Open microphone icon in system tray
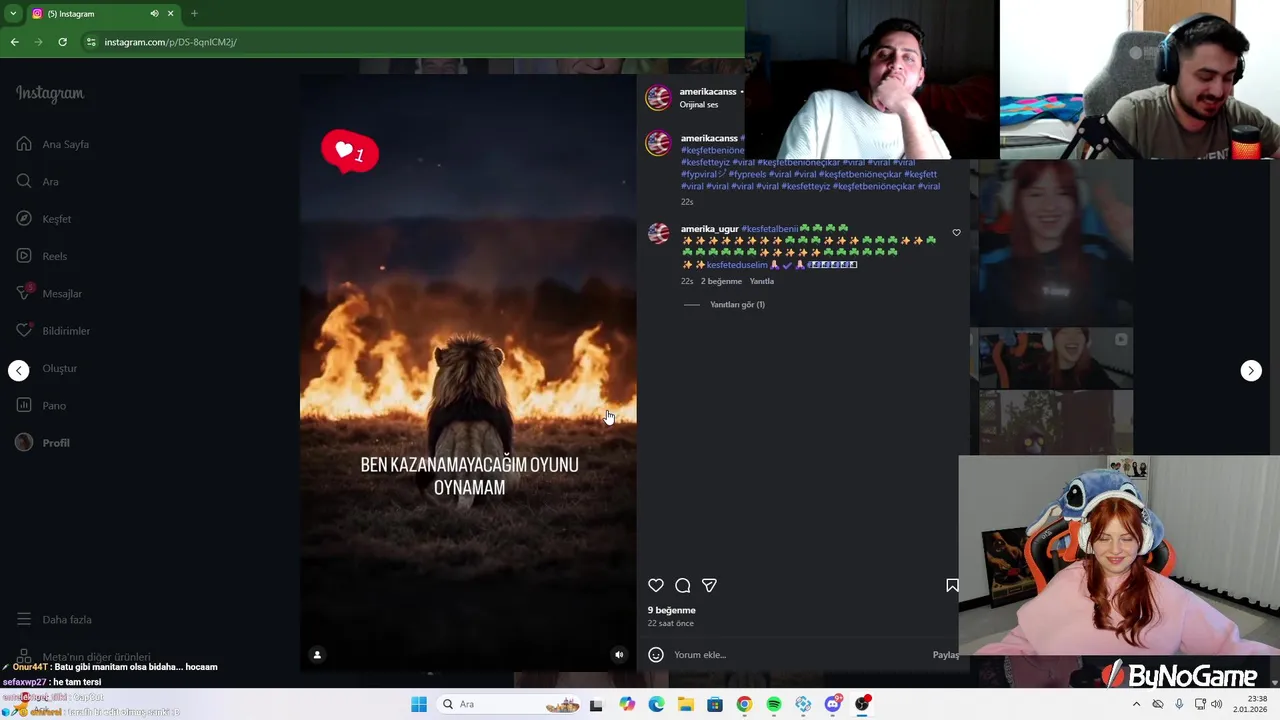Screen dimensions: 1280x720 coord(1180,704)
